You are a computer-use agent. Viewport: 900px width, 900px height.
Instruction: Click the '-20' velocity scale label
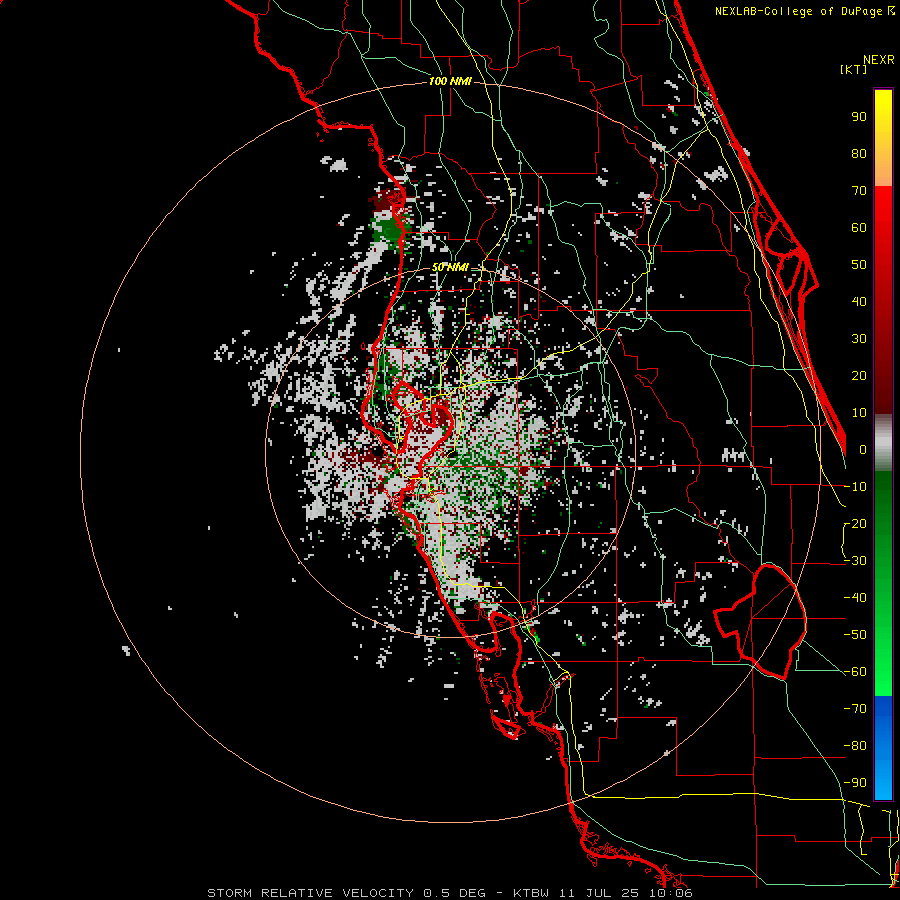point(855,523)
